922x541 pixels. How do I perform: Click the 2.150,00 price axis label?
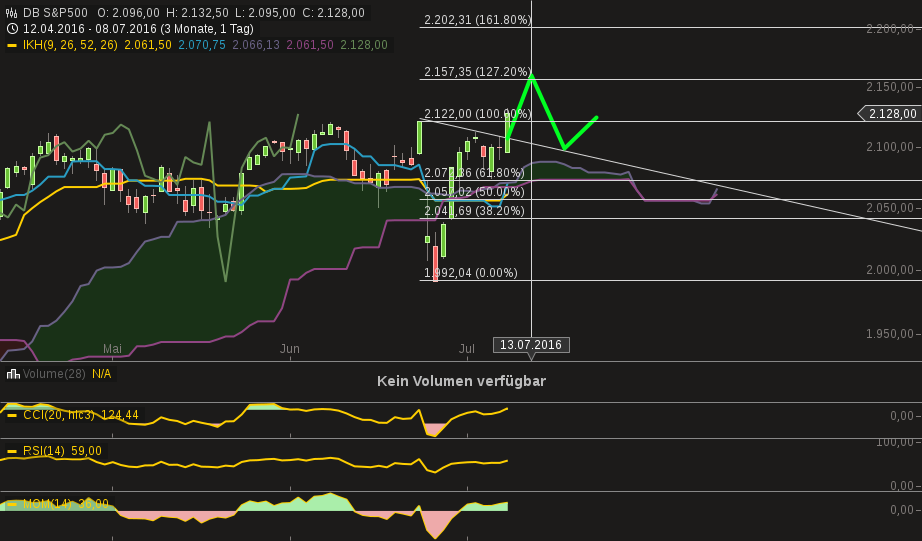890,87
